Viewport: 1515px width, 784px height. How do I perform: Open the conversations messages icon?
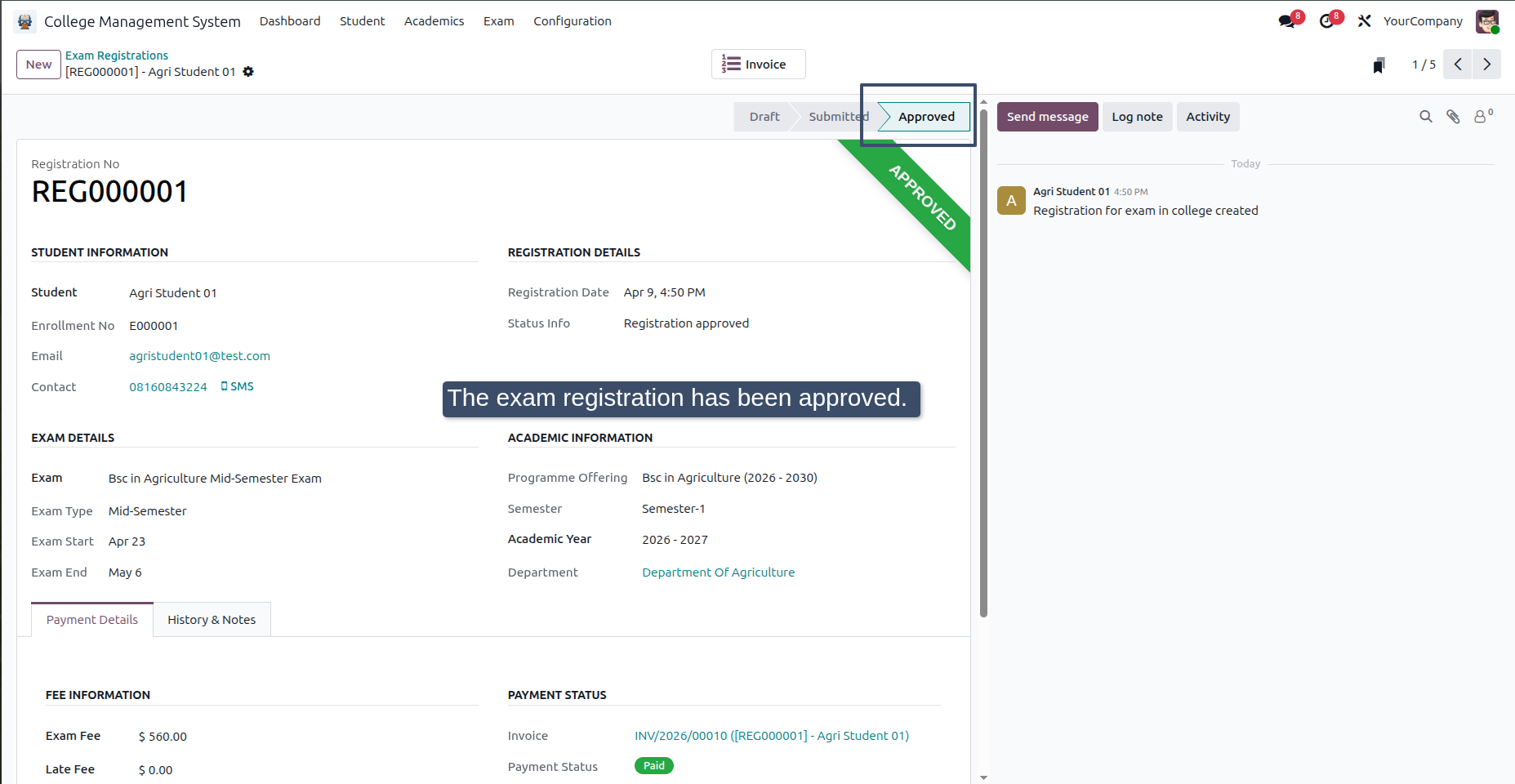pos(1287,21)
